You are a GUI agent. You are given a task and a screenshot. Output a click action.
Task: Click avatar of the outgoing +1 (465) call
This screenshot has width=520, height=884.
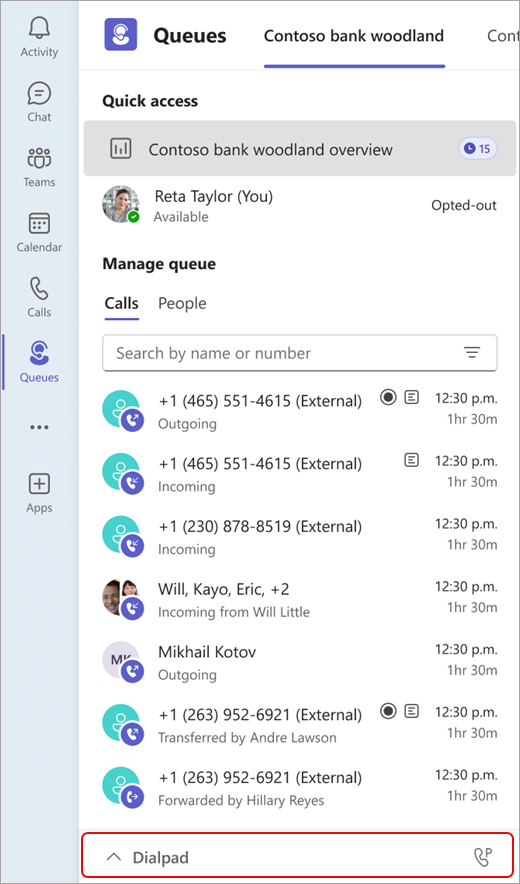tap(122, 410)
